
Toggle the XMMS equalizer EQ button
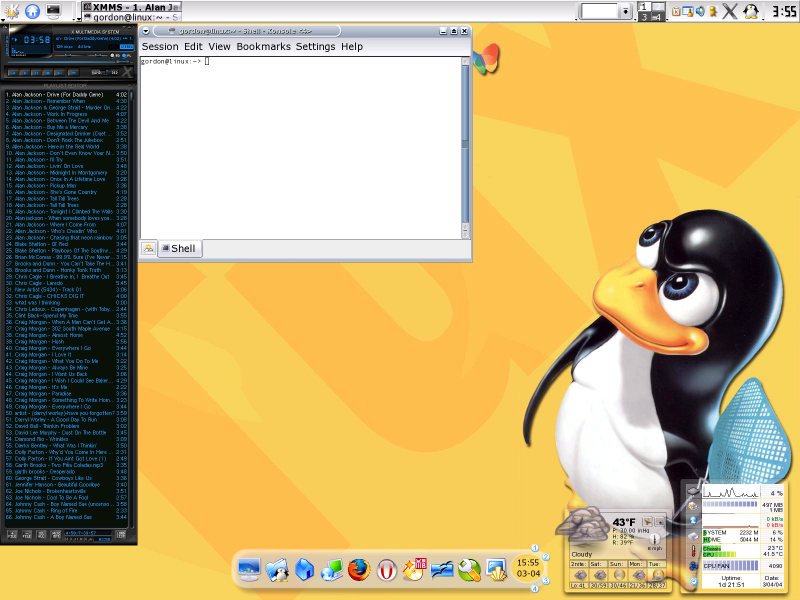pos(115,56)
